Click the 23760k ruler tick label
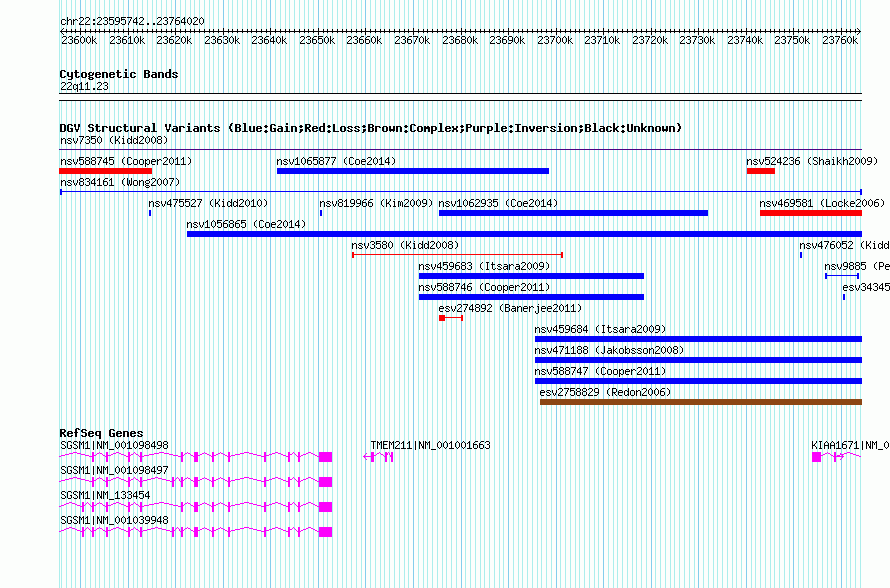Viewport: 890px width, 588px height. (840, 40)
